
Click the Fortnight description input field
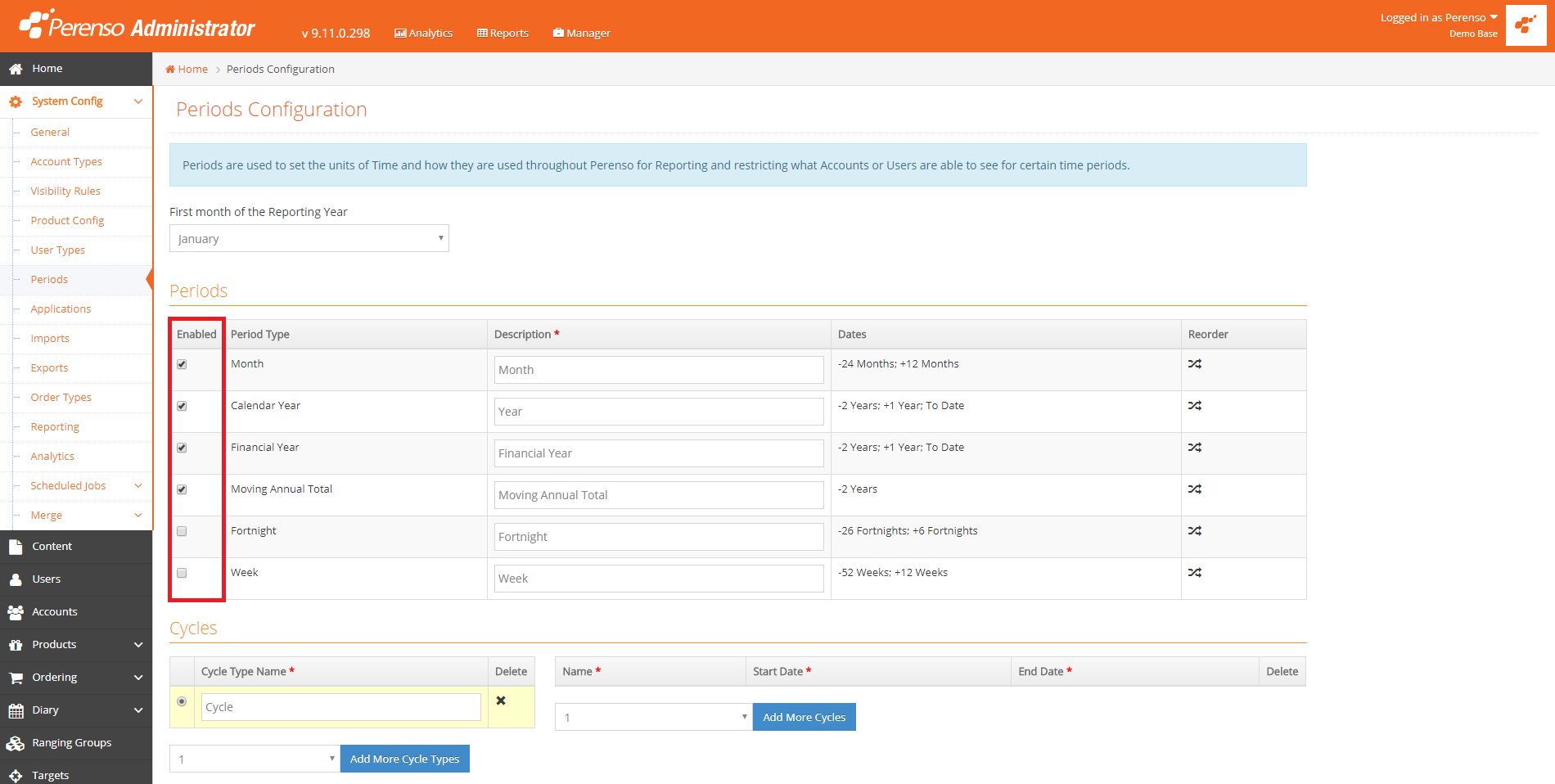point(659,537)
